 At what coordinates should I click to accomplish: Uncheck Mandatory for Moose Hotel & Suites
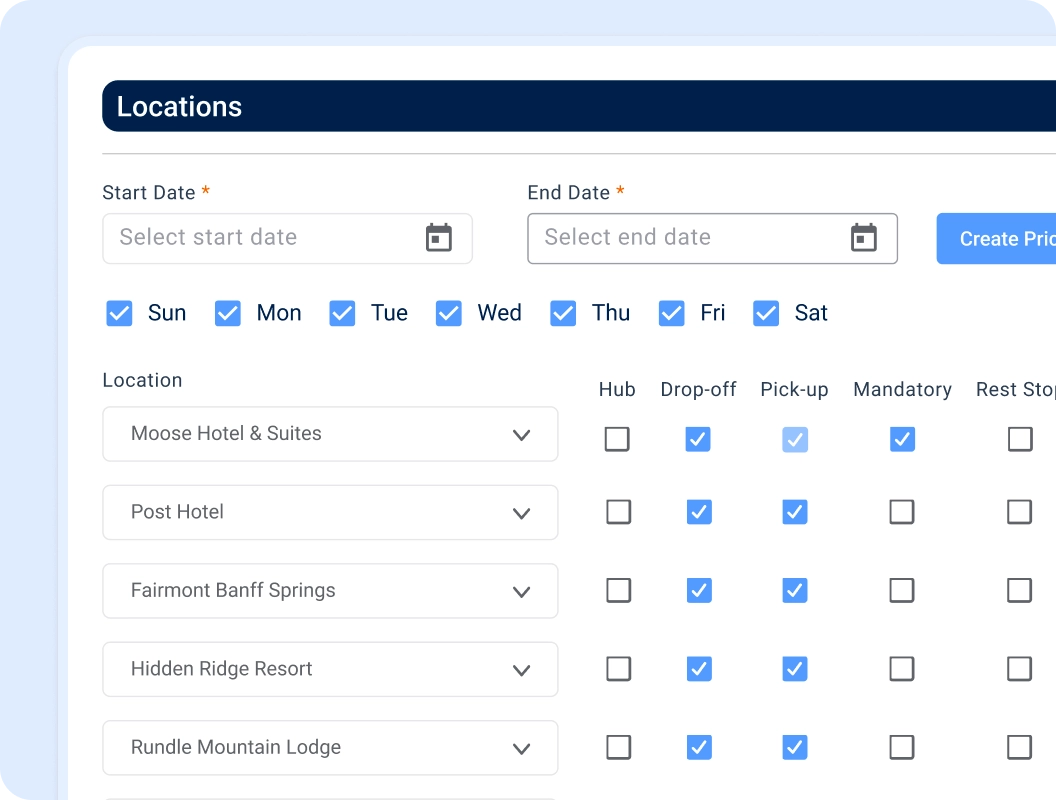(902, 439)
